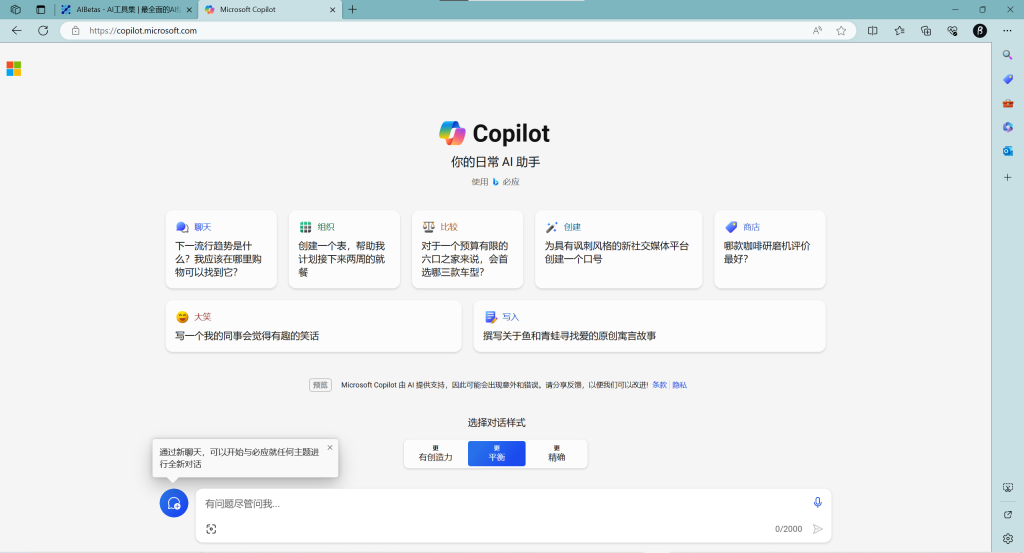Click the read aloud icon in address bar
The height and width of the screenshot is (553, 1024).
pos(817,31)
